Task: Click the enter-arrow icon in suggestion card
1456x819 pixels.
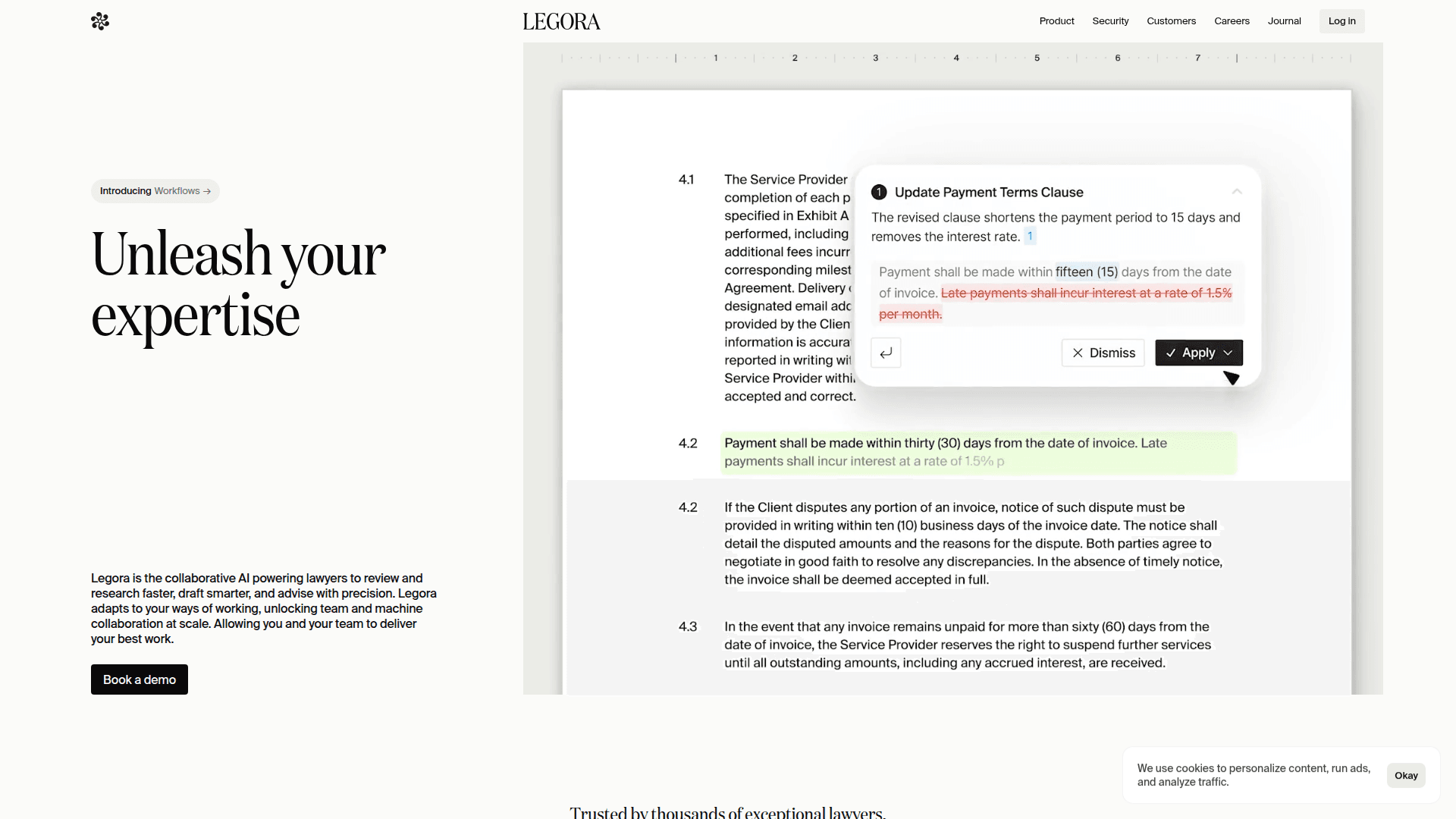Action: 886,353
